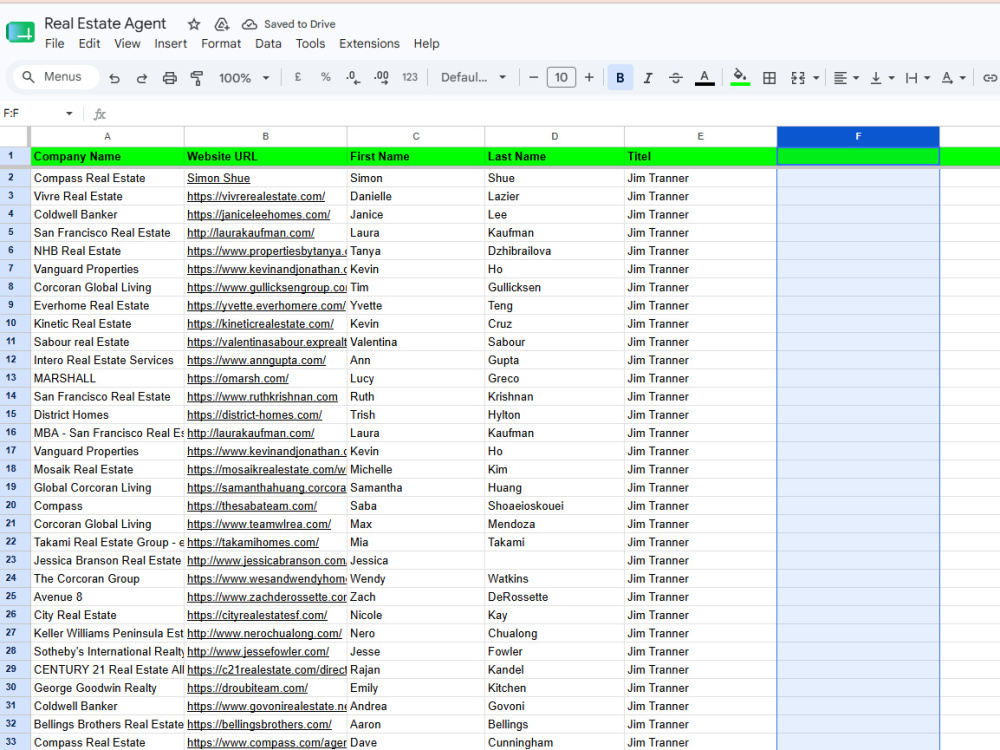The image size is (1000, 750).
Task: Click the Undo icon
Action: (114, 78)
